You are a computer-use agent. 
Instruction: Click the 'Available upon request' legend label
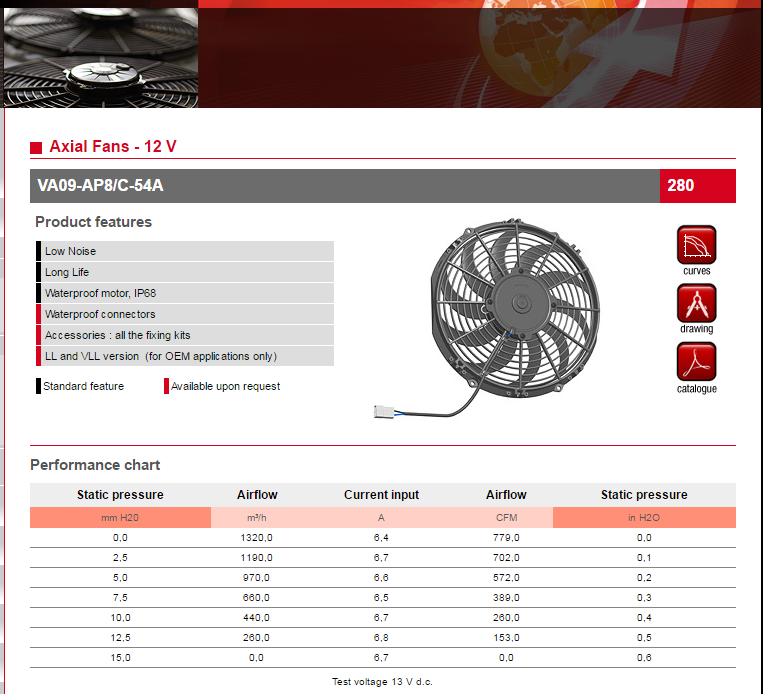coord(225,386)
